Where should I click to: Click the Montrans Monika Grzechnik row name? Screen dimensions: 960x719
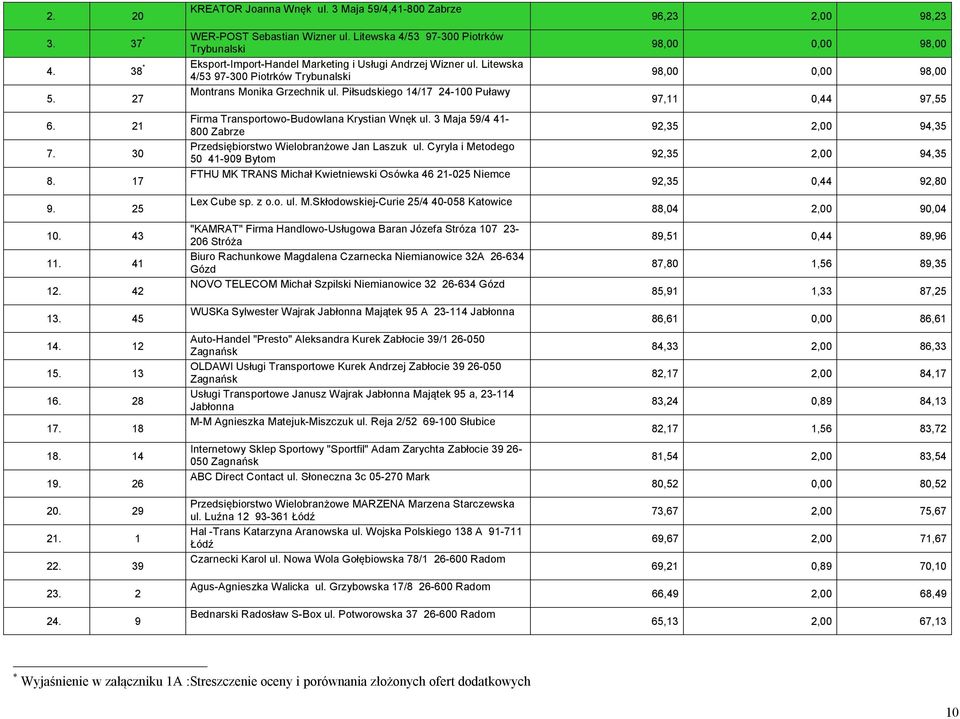[358, 98]
